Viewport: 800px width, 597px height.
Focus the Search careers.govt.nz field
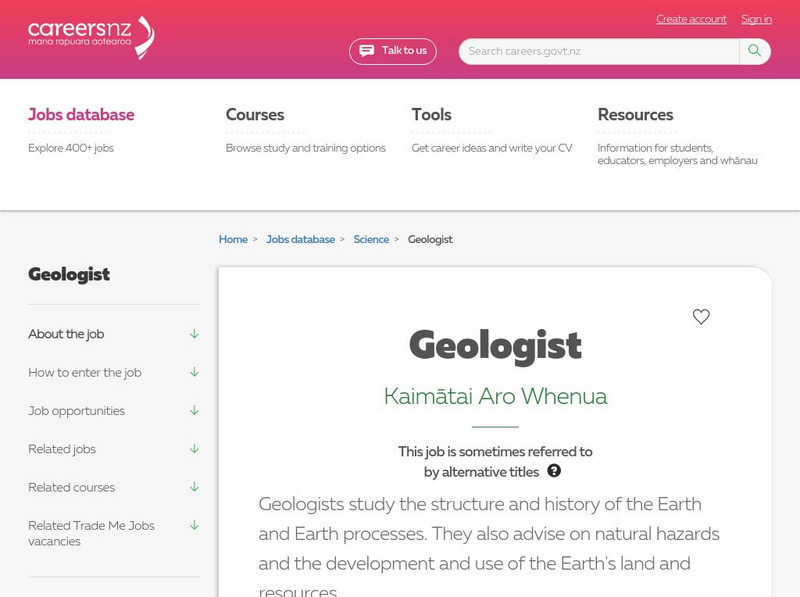(598, 51)
